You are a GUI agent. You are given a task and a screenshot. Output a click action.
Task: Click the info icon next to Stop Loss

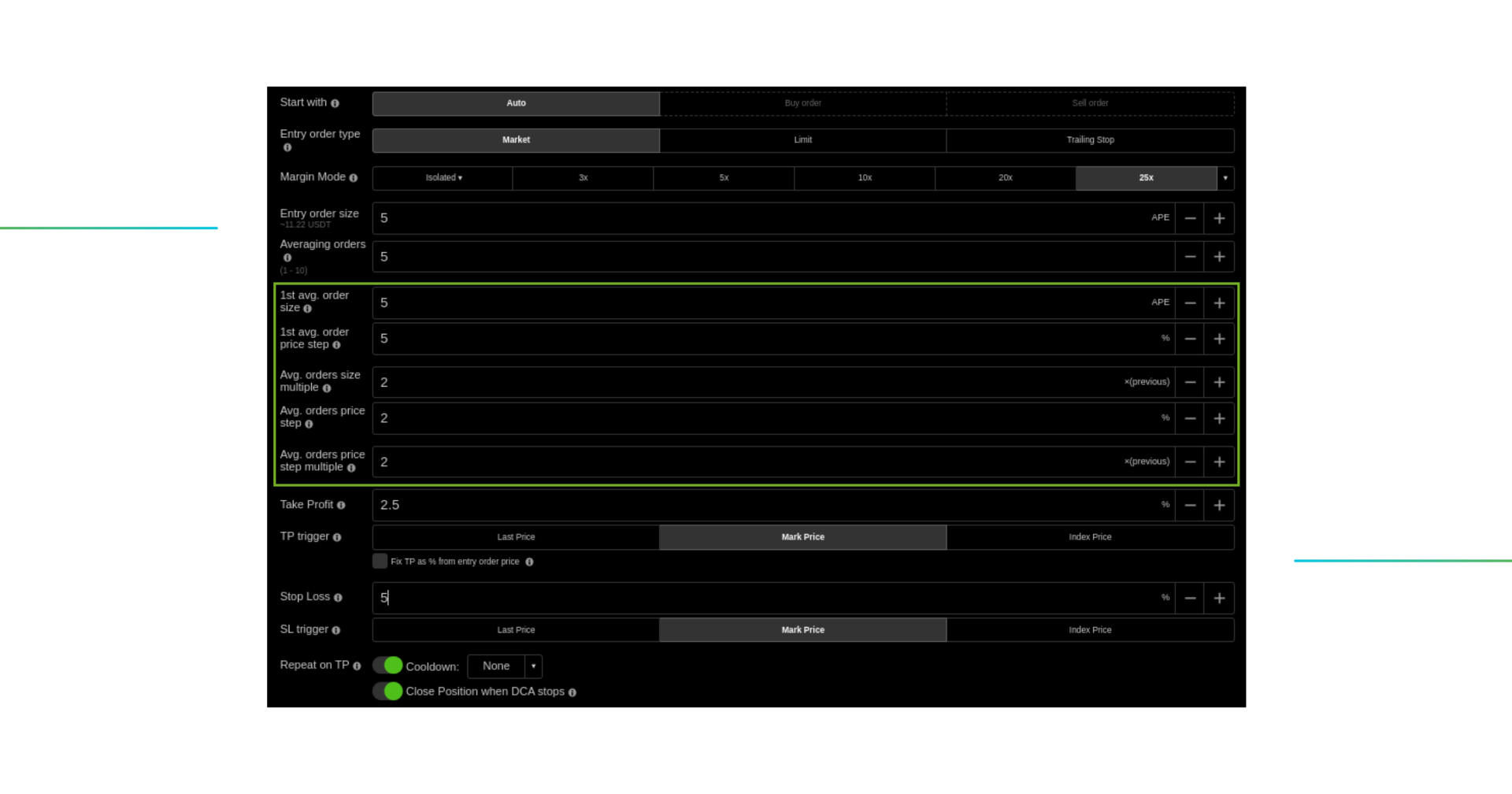pos(338,598)
